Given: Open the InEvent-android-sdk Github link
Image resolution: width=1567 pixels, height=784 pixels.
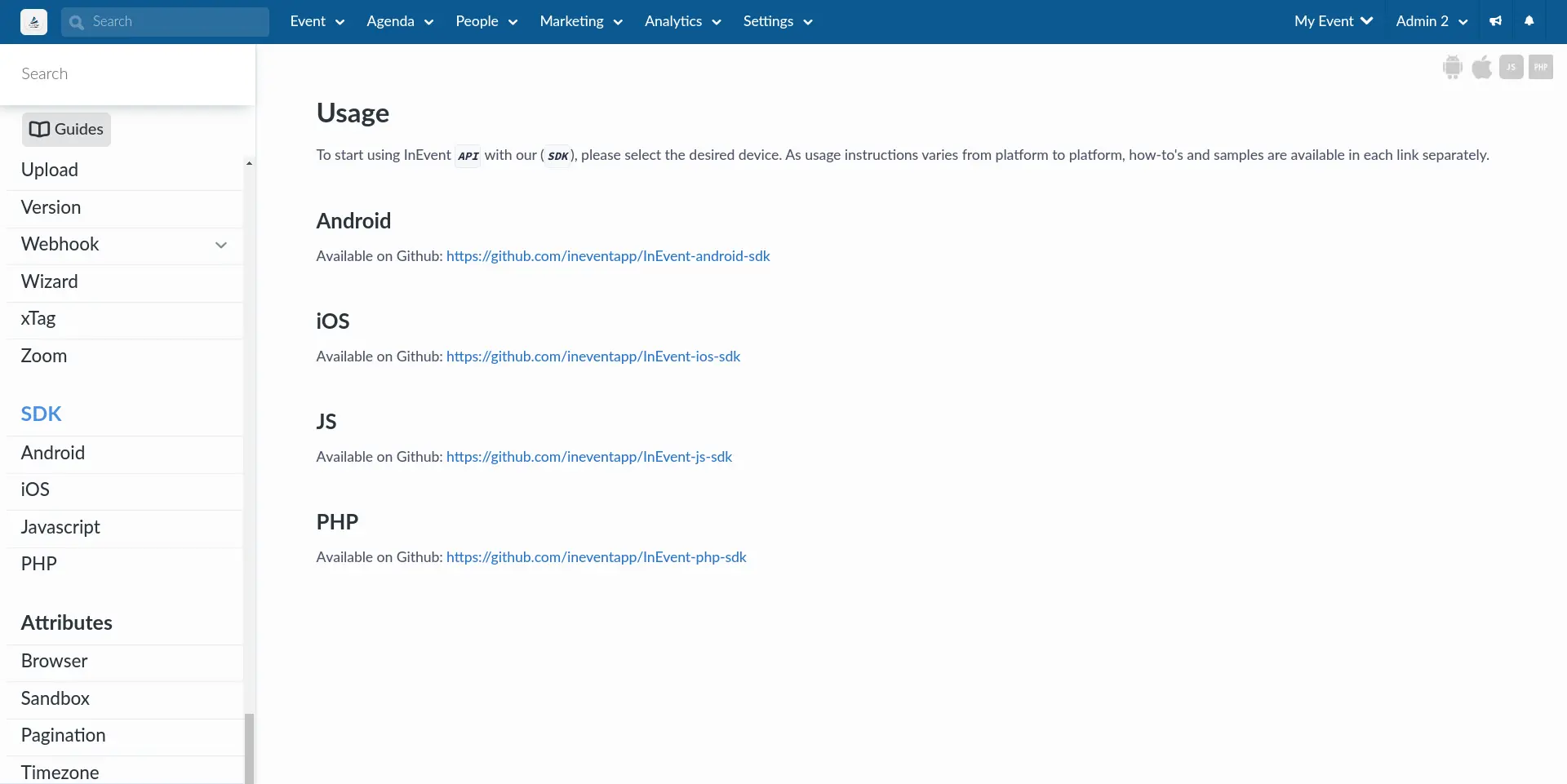Looking at the screenshot, I should pyautogui.click(x=608, y=256).
